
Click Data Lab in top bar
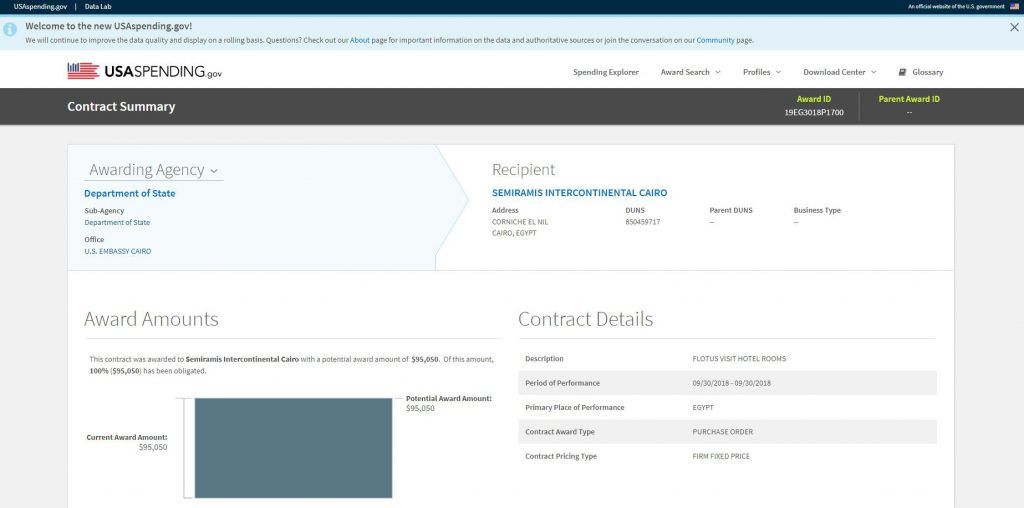click(98, 6)
